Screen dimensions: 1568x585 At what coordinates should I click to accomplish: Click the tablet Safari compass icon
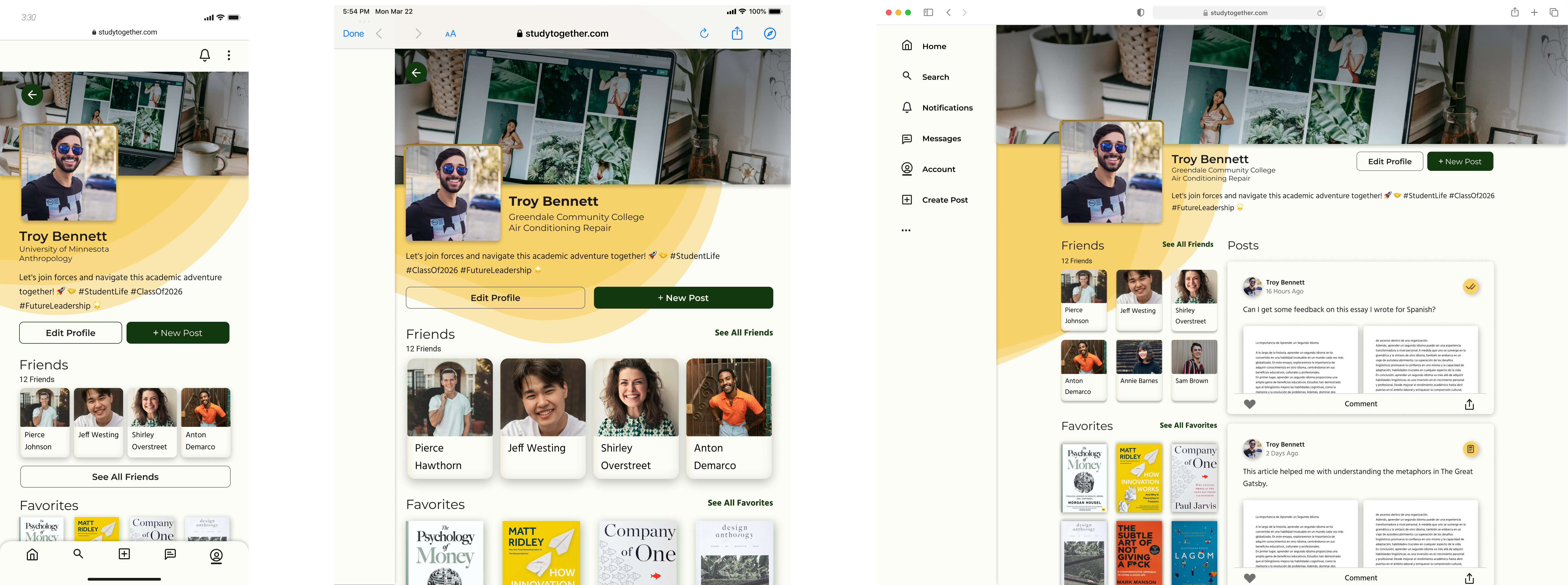click(x=769, y=34)
